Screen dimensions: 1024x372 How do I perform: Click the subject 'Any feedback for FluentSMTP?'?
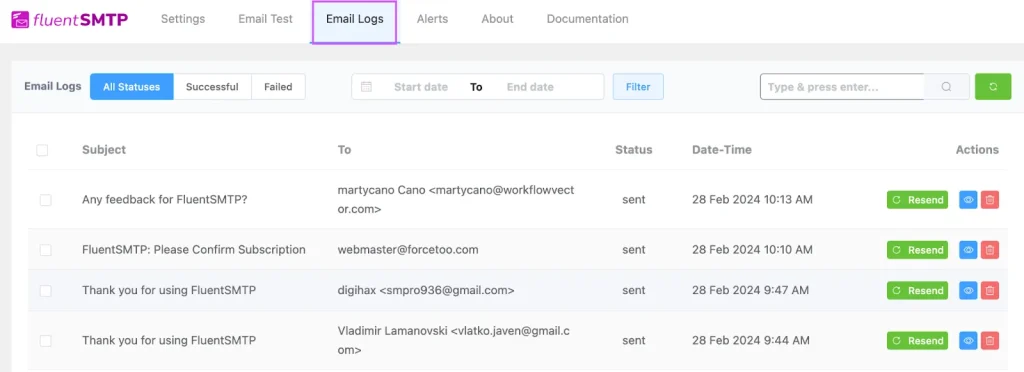click(165, 200)
